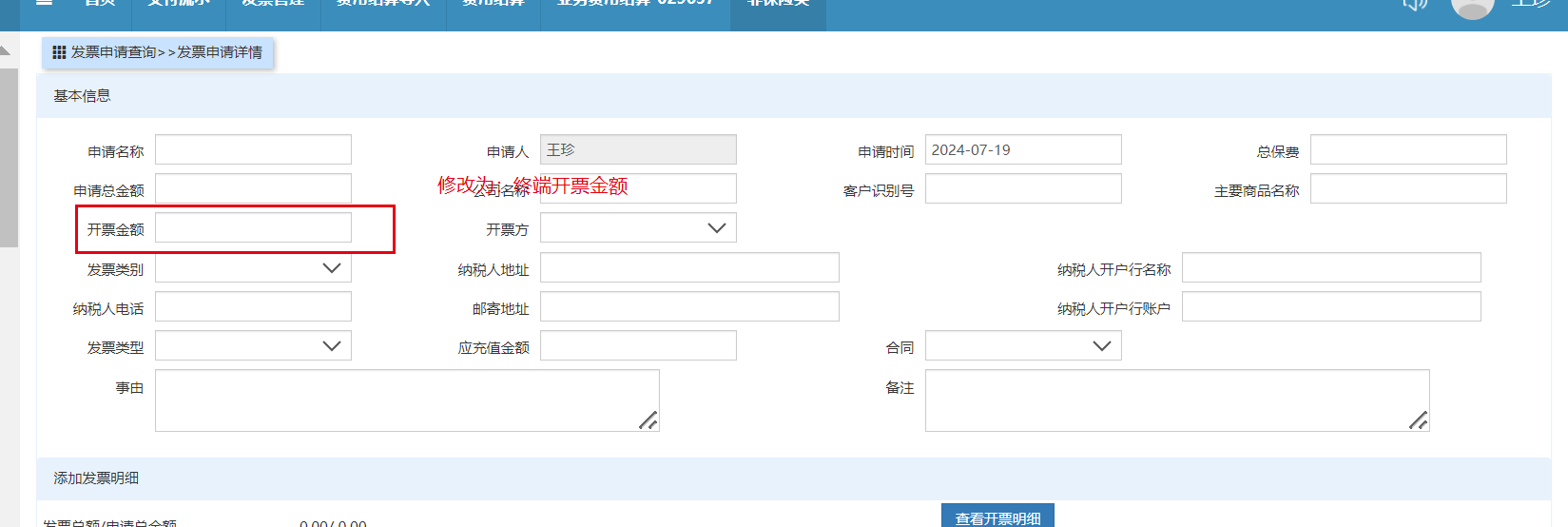Click inside the 备注 text area
The height and width of the screenshot is (527, 1568).
1176,400
